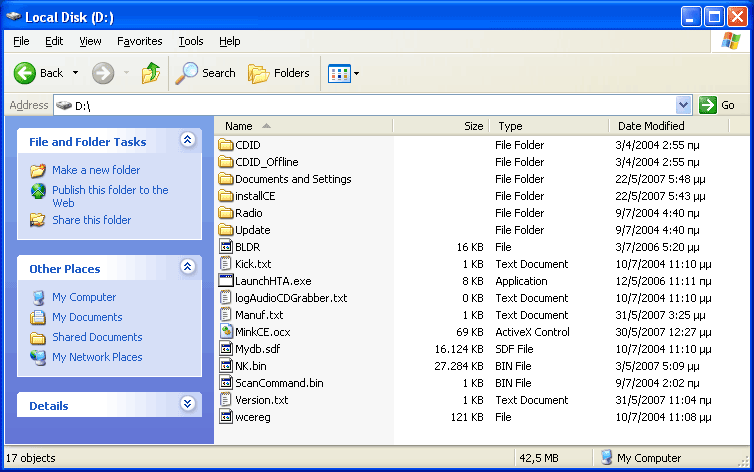
Task: Click the Make a new folder link
Action: click(x=96, y=170)
